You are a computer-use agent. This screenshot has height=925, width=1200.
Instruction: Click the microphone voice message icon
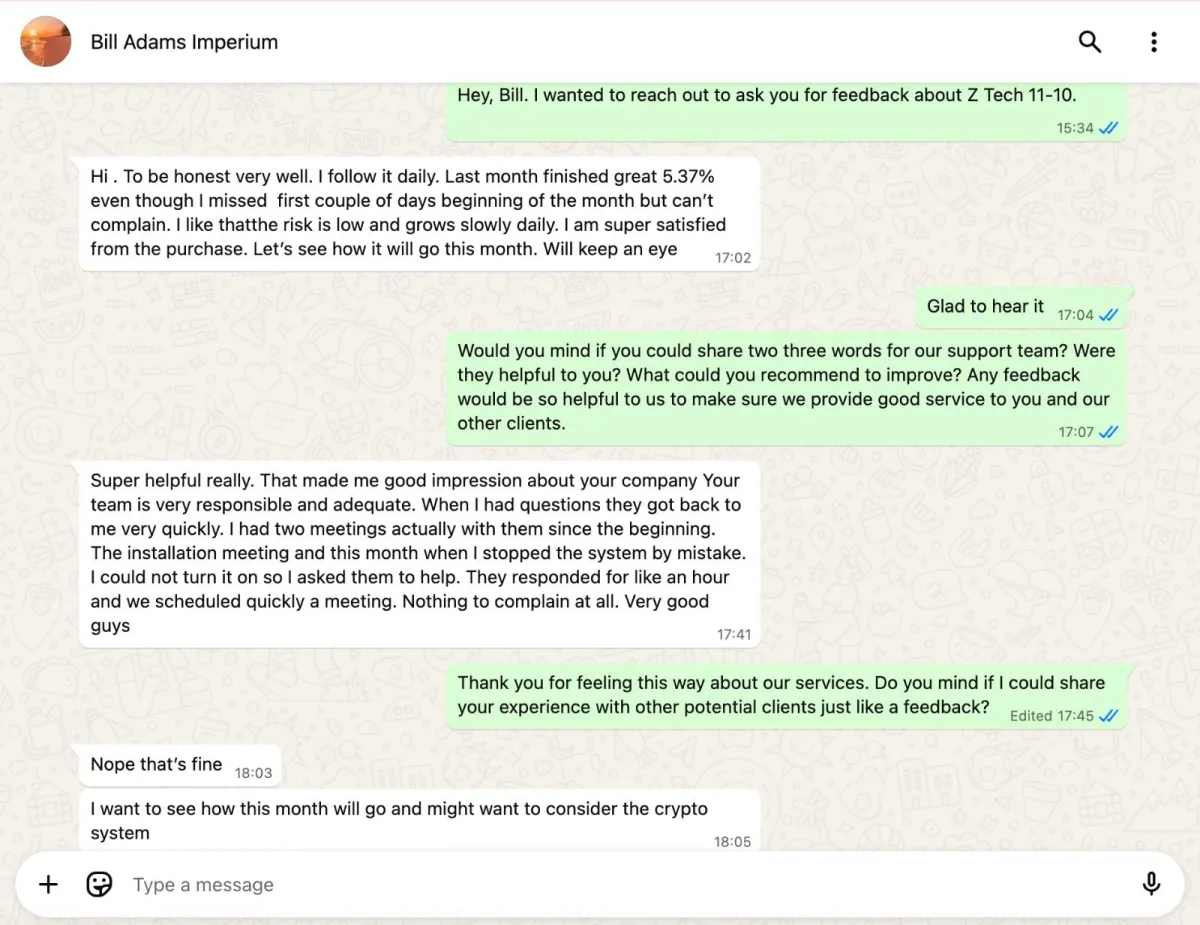1151,884
